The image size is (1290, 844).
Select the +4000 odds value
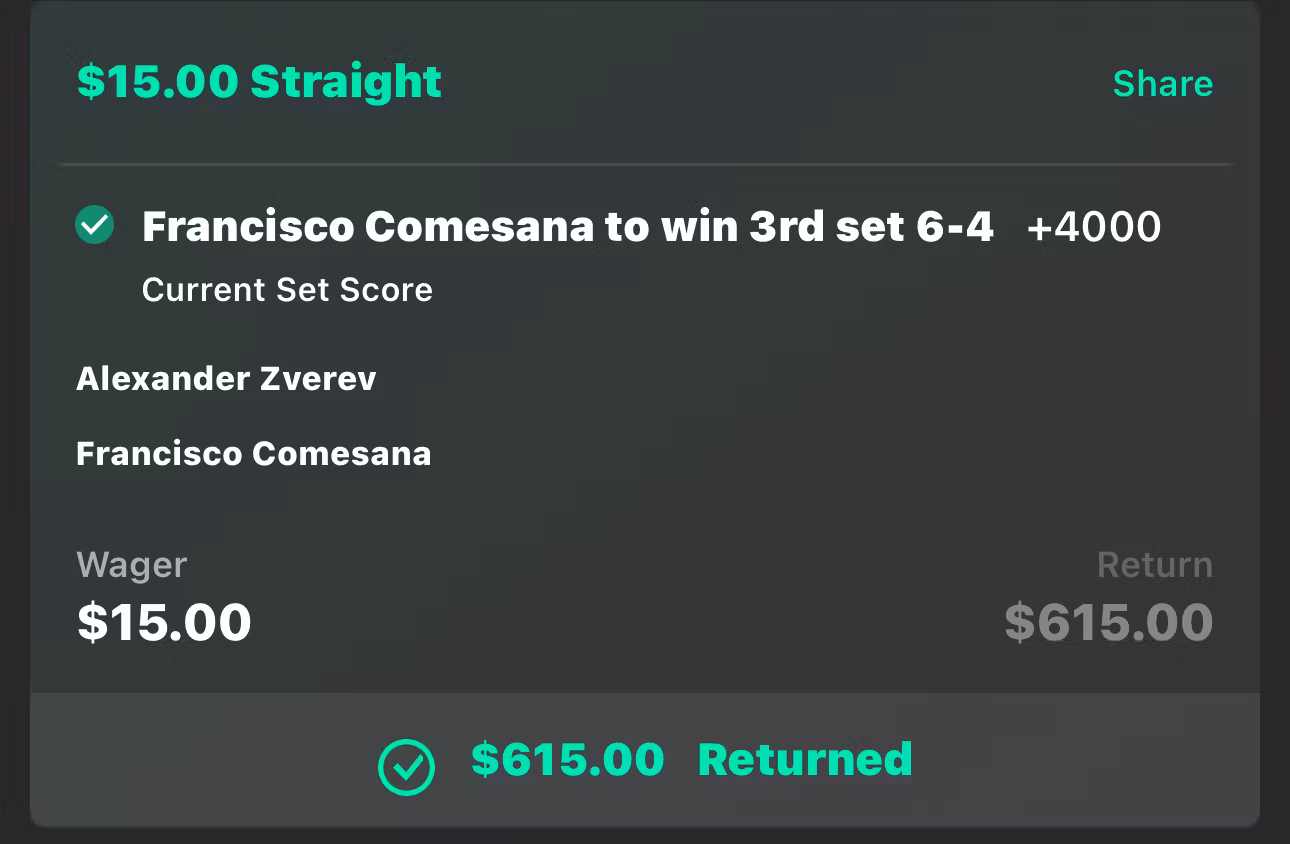coord(1094,228)
